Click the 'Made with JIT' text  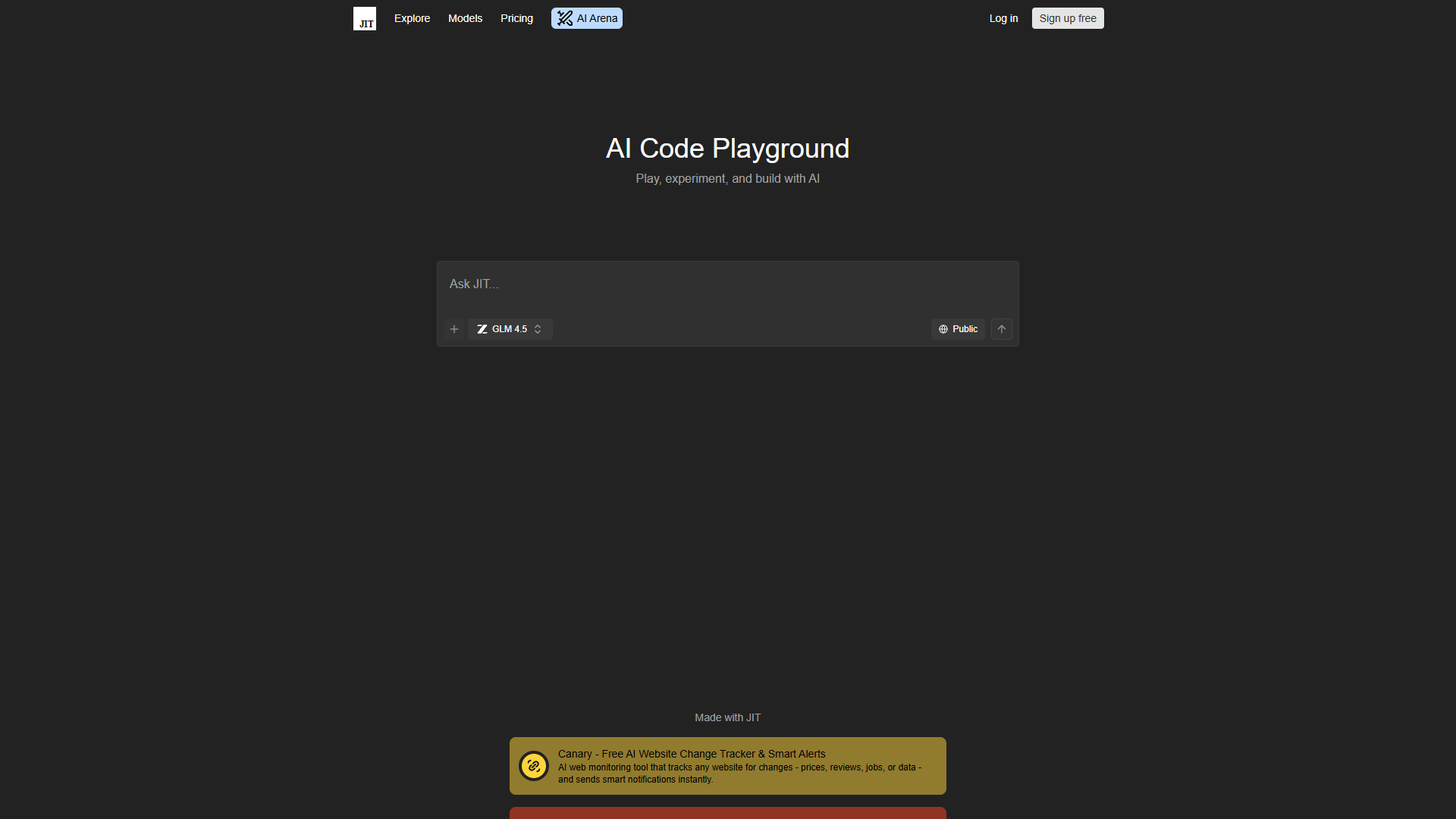(728, 717)
